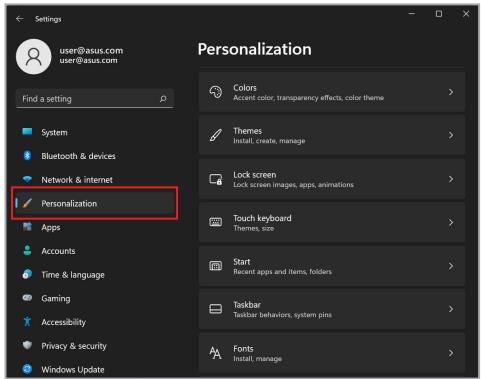Viewport: 481px width, 379px height.
Task: Click the Privacy & security shield icon
Action: [x=27, y=345]
